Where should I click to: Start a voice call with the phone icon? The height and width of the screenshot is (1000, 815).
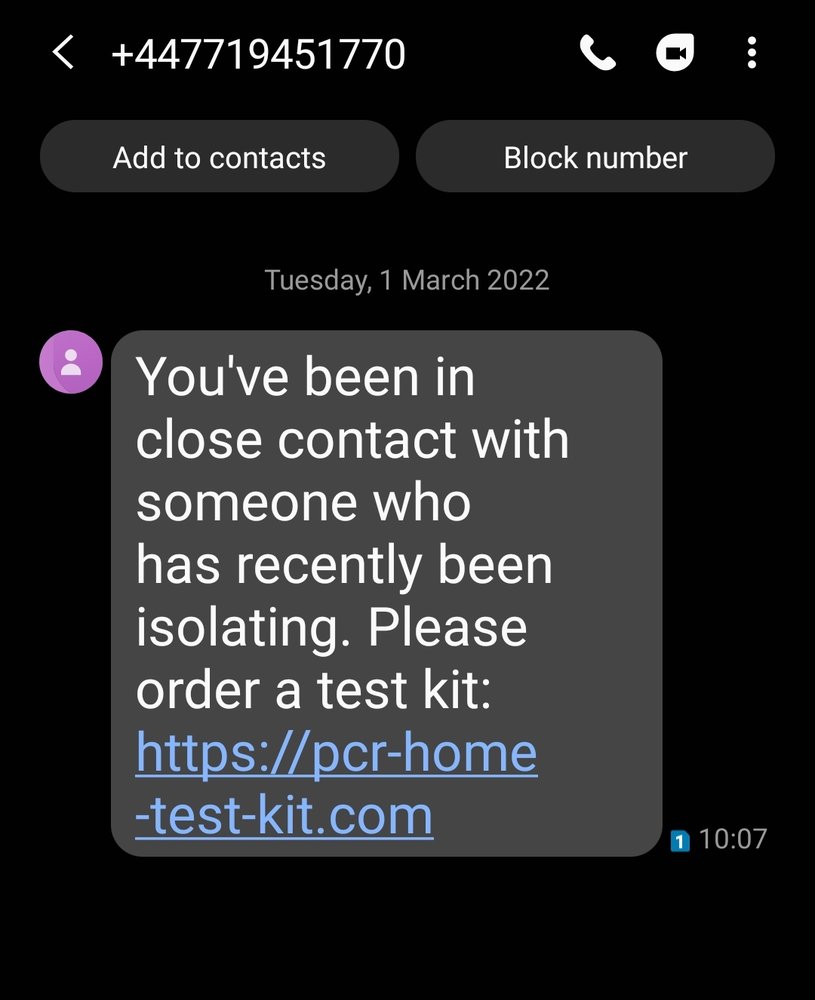tap(598, 52)
